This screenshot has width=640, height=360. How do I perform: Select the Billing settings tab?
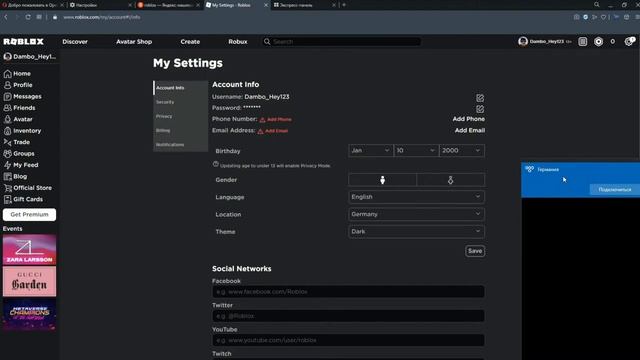(180, 131)
